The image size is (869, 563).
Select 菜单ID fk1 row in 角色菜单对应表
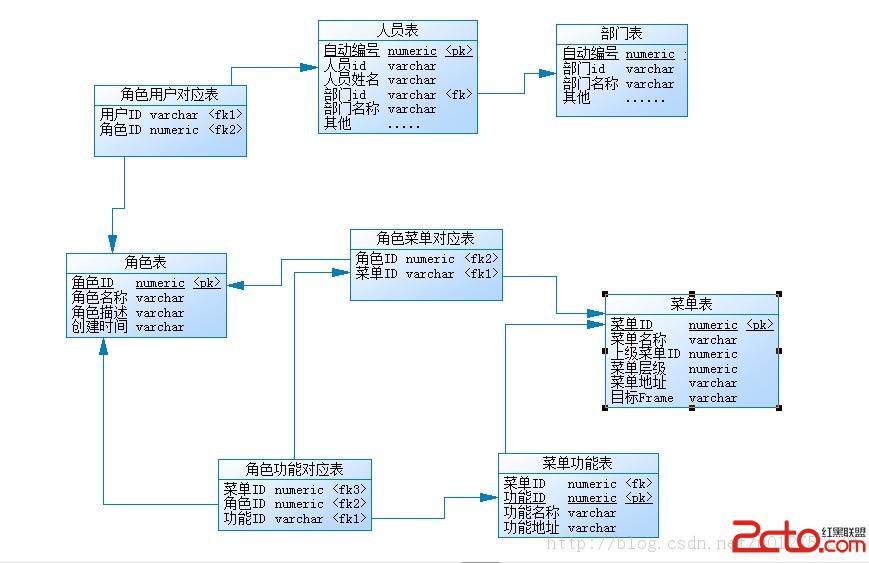427,274
